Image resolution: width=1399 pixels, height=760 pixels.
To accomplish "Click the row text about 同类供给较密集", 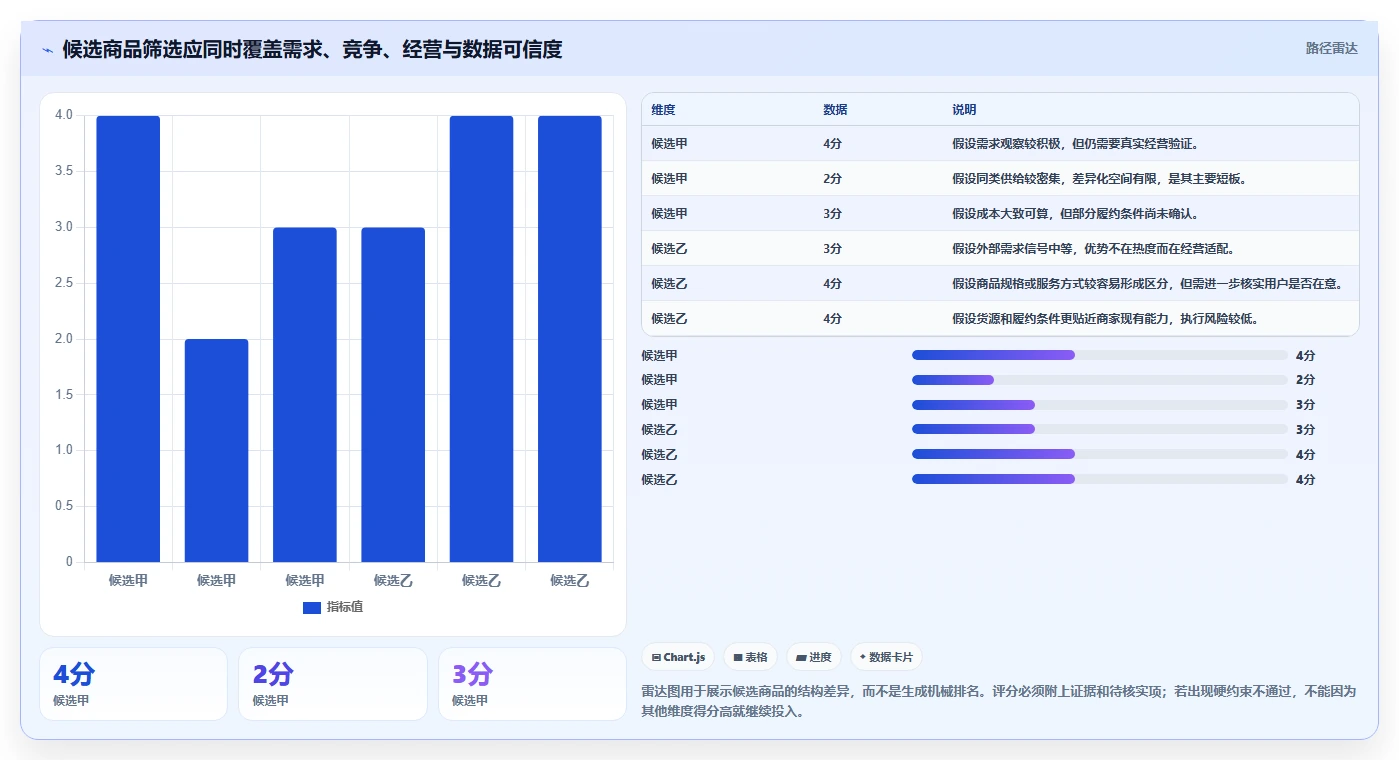I will [x=1099, y=178].
